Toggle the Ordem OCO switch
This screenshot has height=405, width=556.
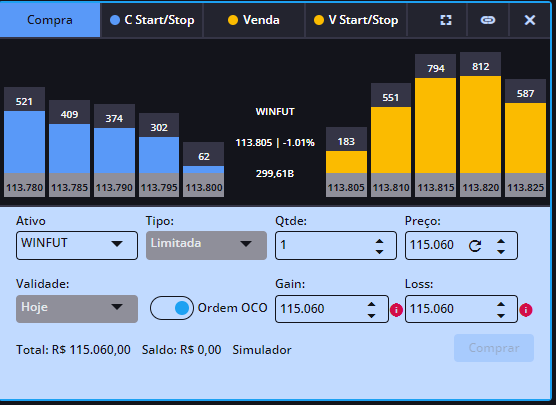click(x=172, y=308)
